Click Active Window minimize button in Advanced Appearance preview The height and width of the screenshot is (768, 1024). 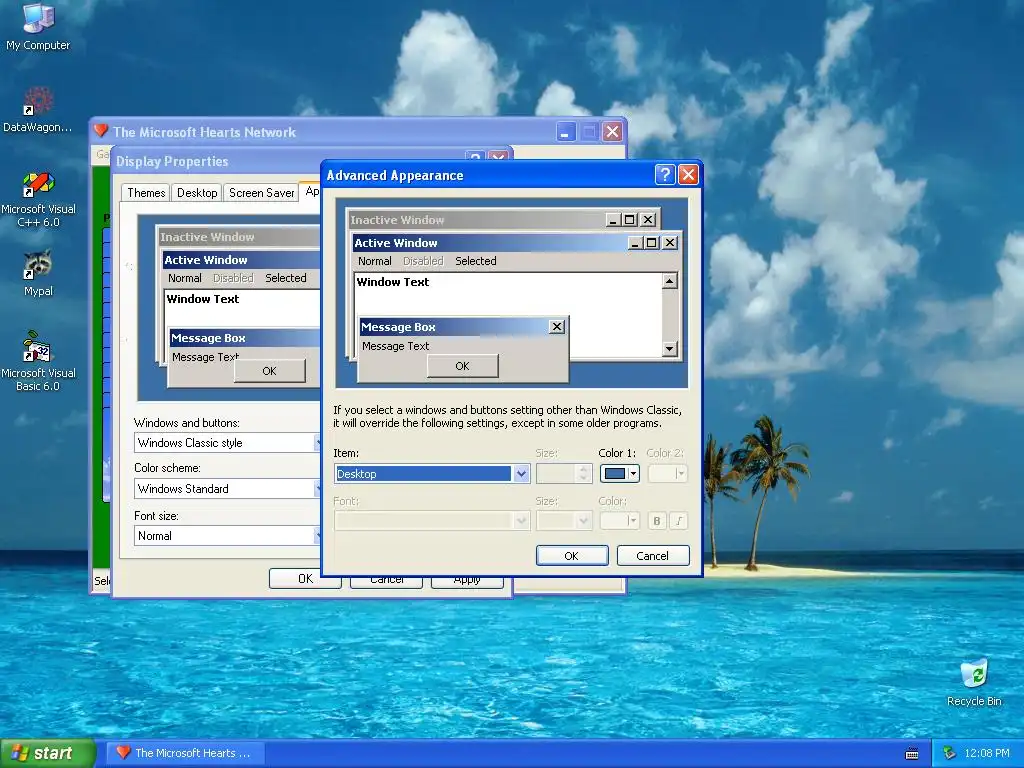635,243
